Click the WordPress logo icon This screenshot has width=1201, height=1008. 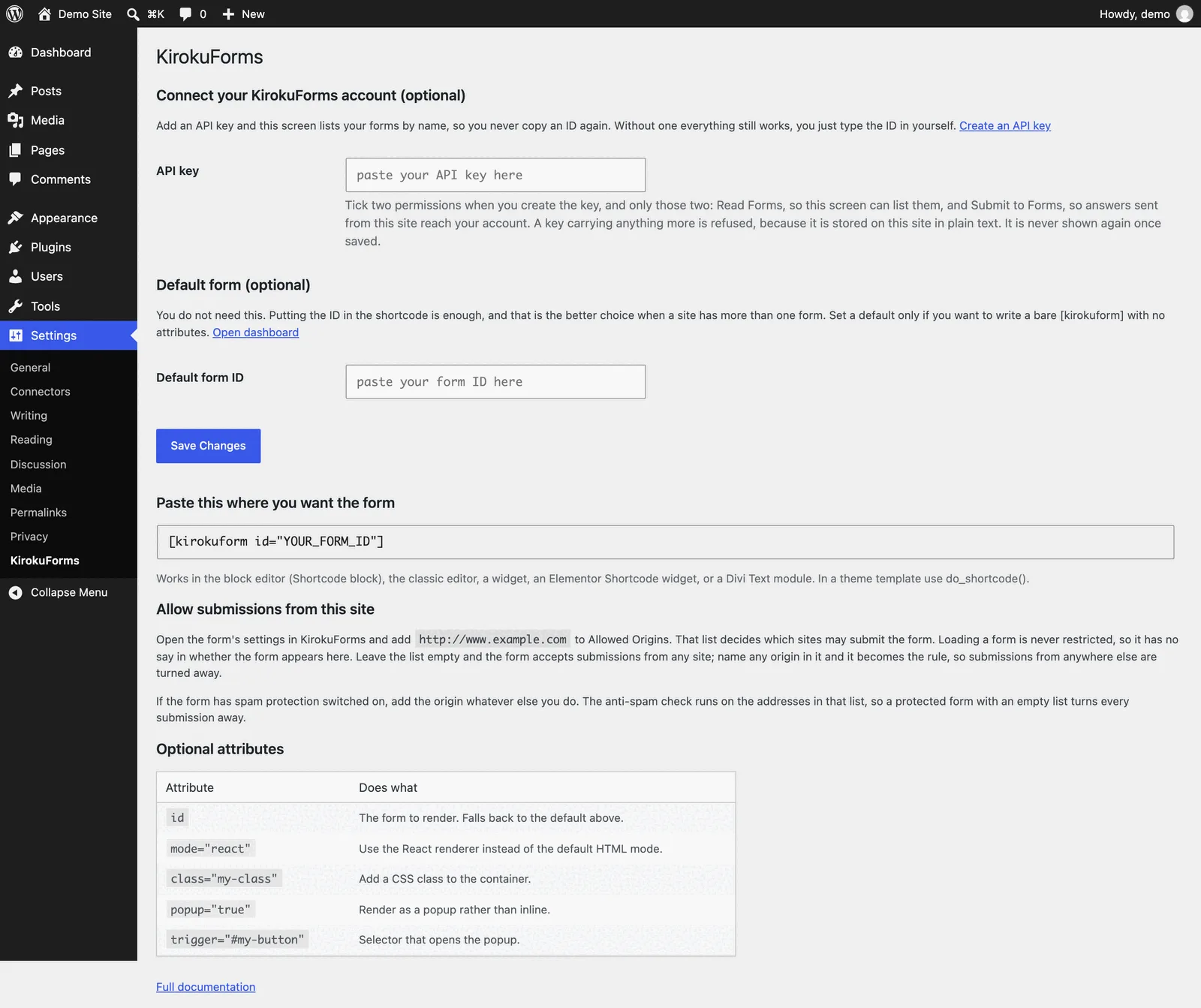click(14, 14)
